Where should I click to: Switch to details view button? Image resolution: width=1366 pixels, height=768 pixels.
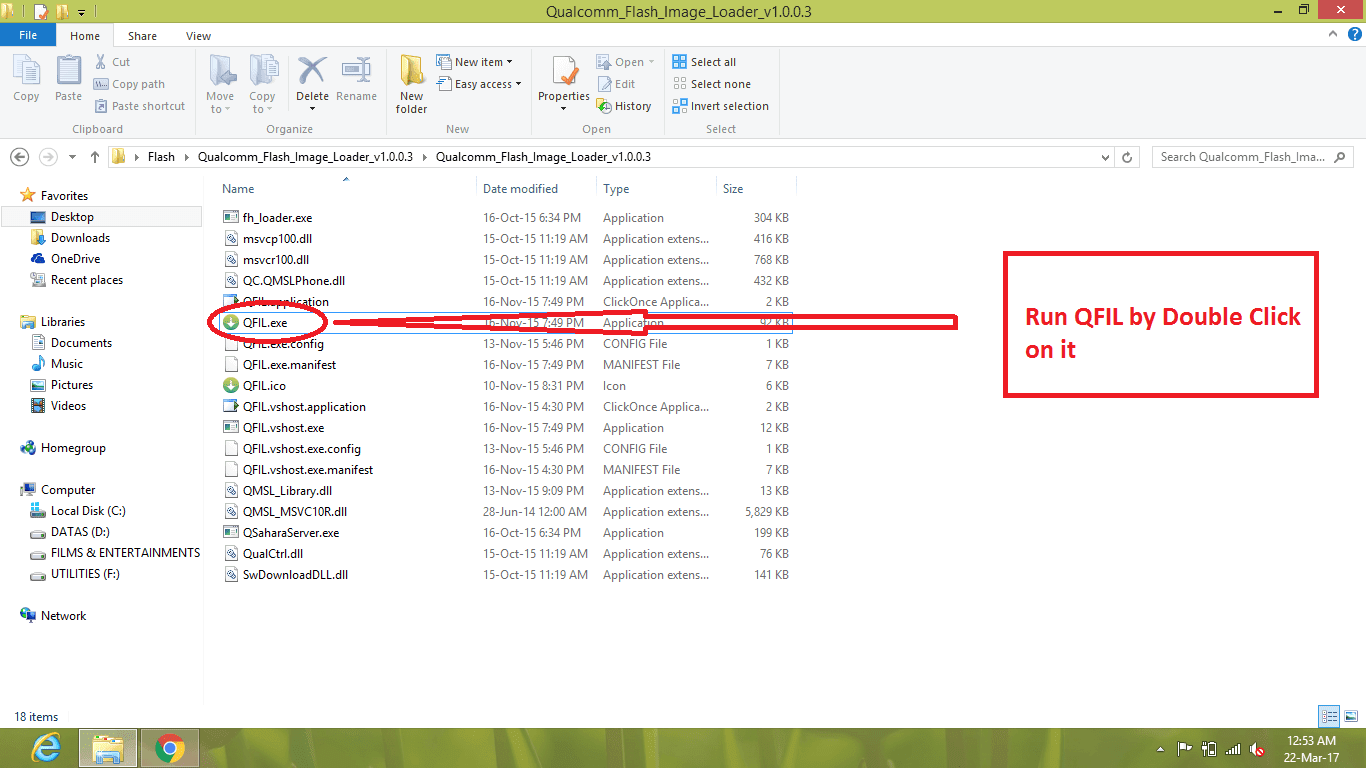(1329, 716)
